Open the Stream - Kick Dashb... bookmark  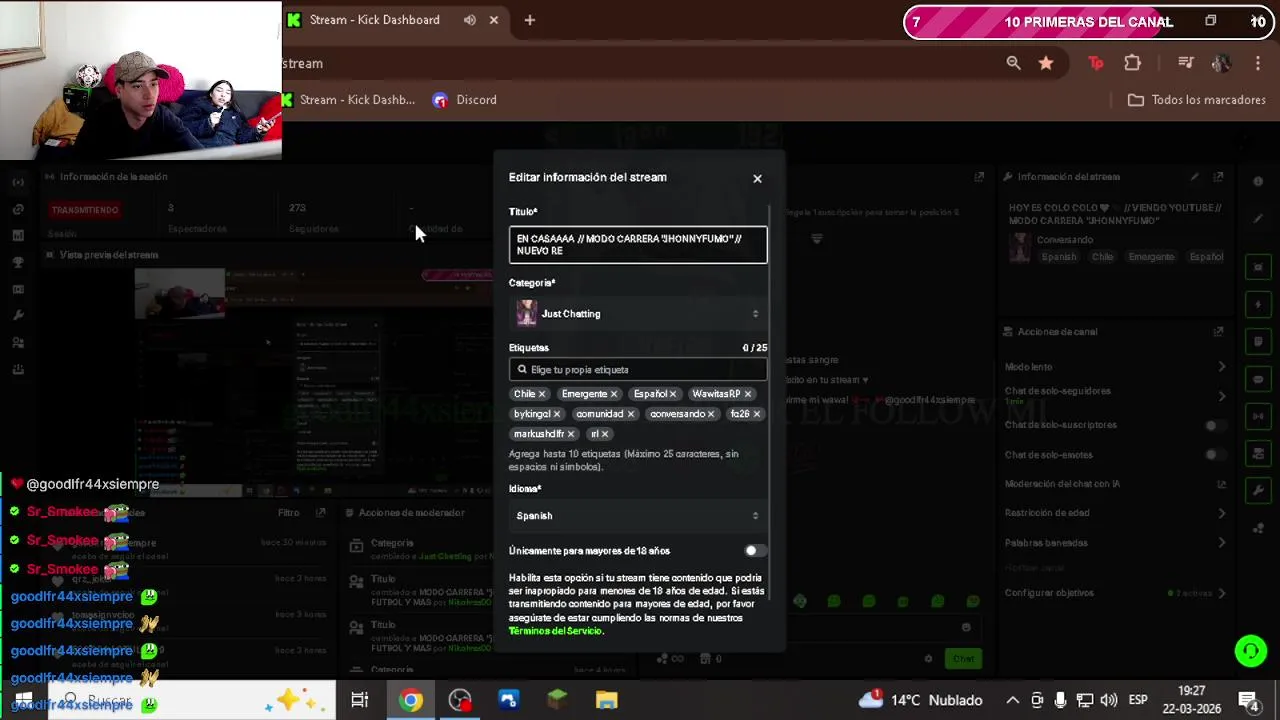click(x=348, y=100)
